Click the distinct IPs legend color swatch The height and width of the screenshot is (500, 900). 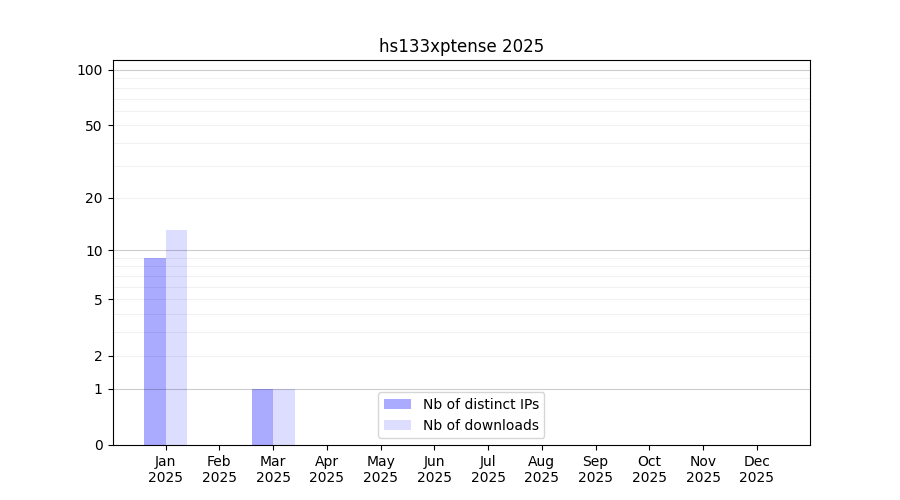pos(397,404)
